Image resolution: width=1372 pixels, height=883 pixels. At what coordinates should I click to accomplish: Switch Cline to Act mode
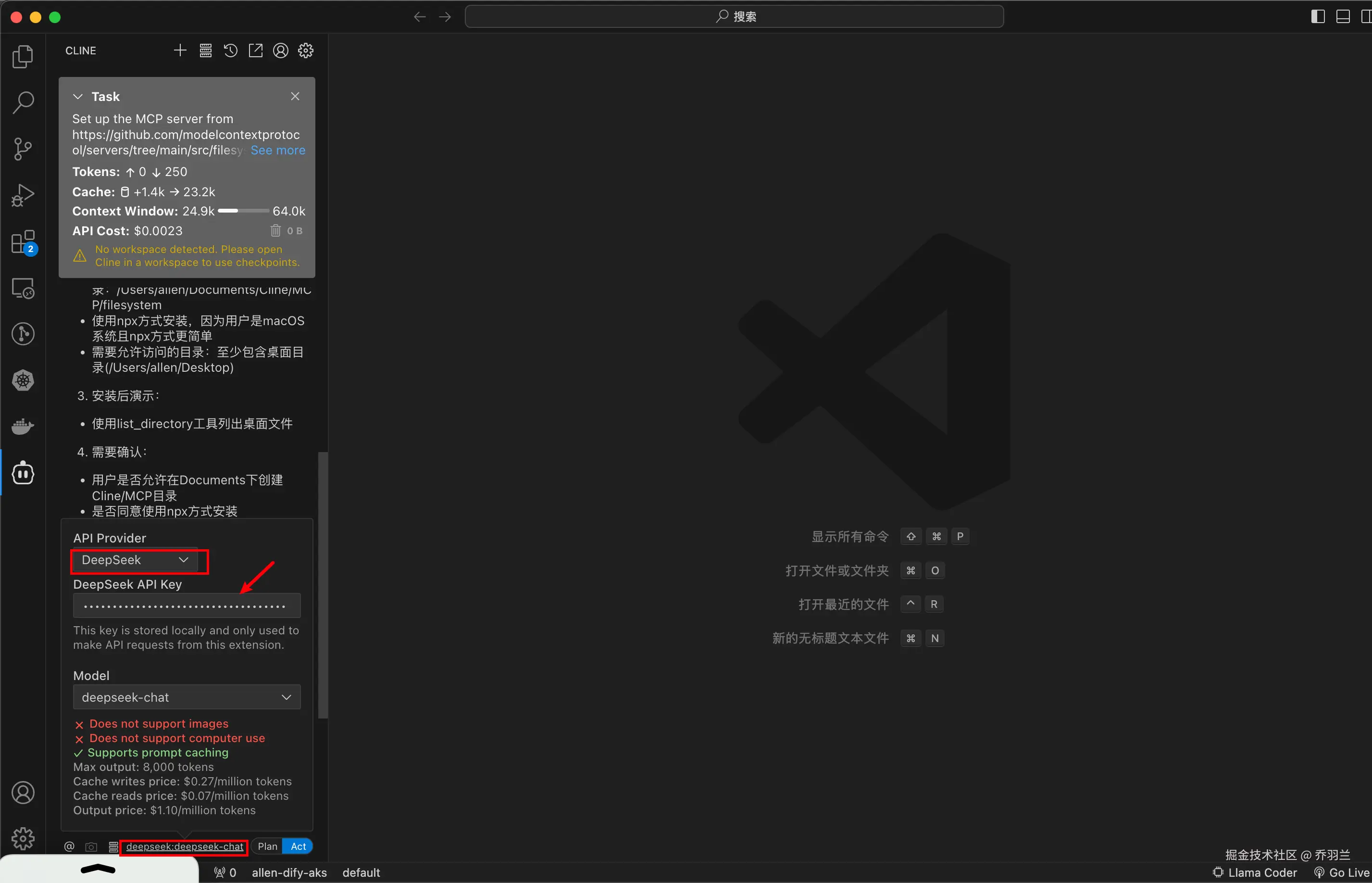click(298, 846)
